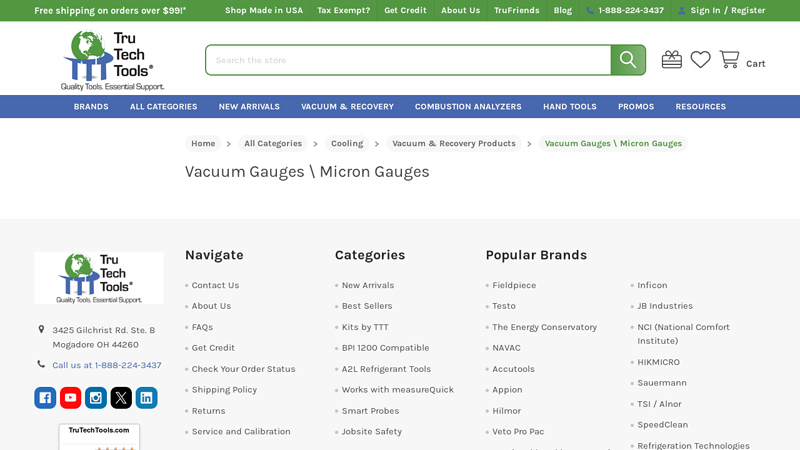Open the FAQs footer link
This screenshot has width=800, height=450.
(202, 327)
